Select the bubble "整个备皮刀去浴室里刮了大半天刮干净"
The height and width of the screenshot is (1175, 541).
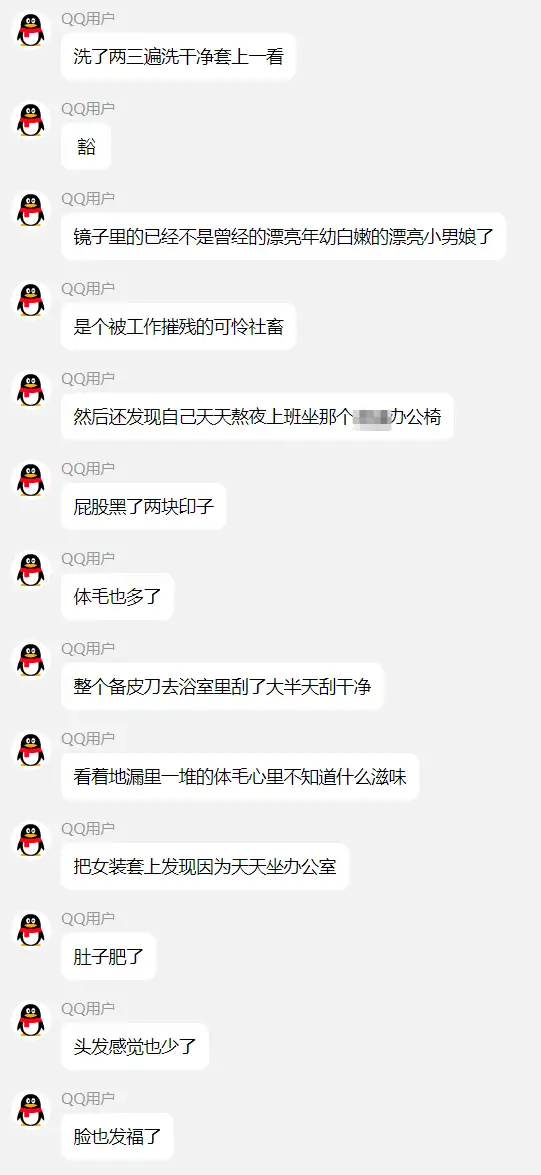click(222, 686)
